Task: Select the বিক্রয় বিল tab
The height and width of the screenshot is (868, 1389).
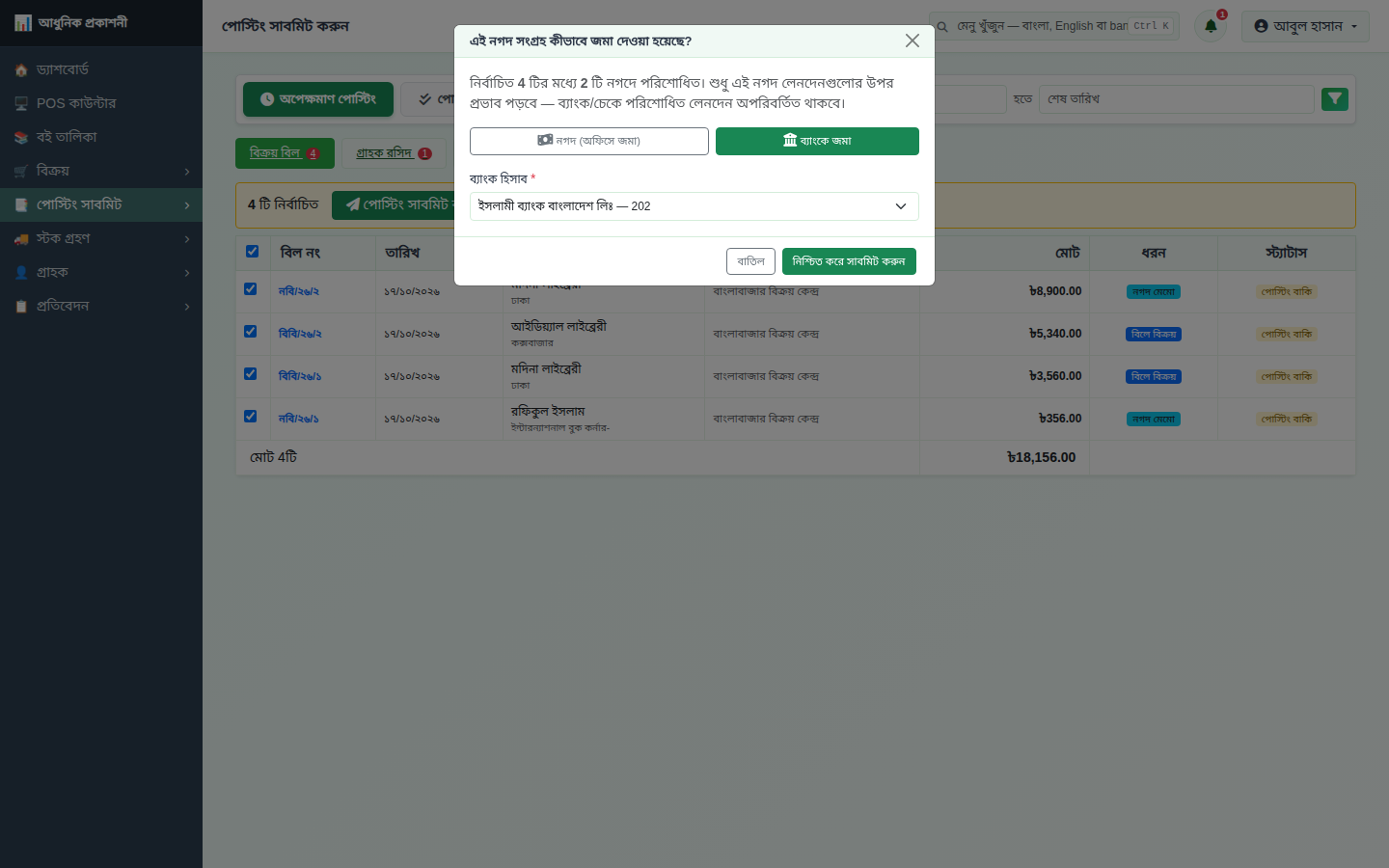Action: click(285, 153)
